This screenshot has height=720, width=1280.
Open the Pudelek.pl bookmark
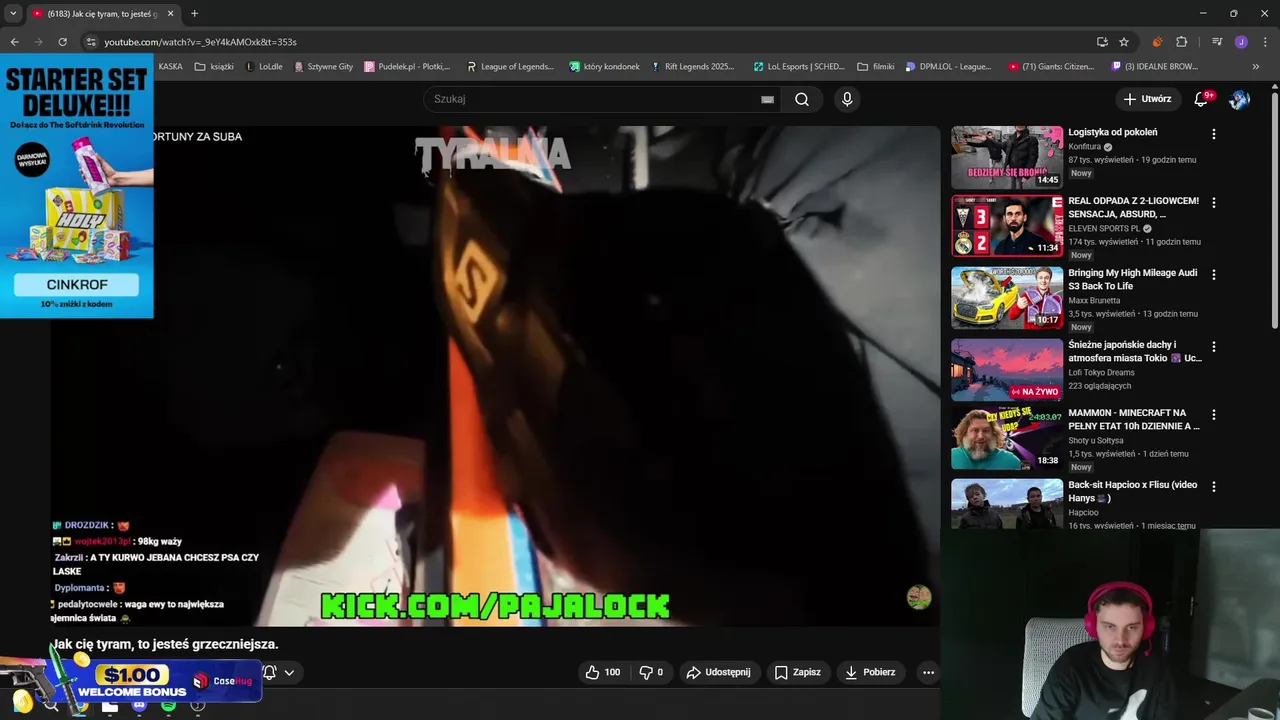408,67
